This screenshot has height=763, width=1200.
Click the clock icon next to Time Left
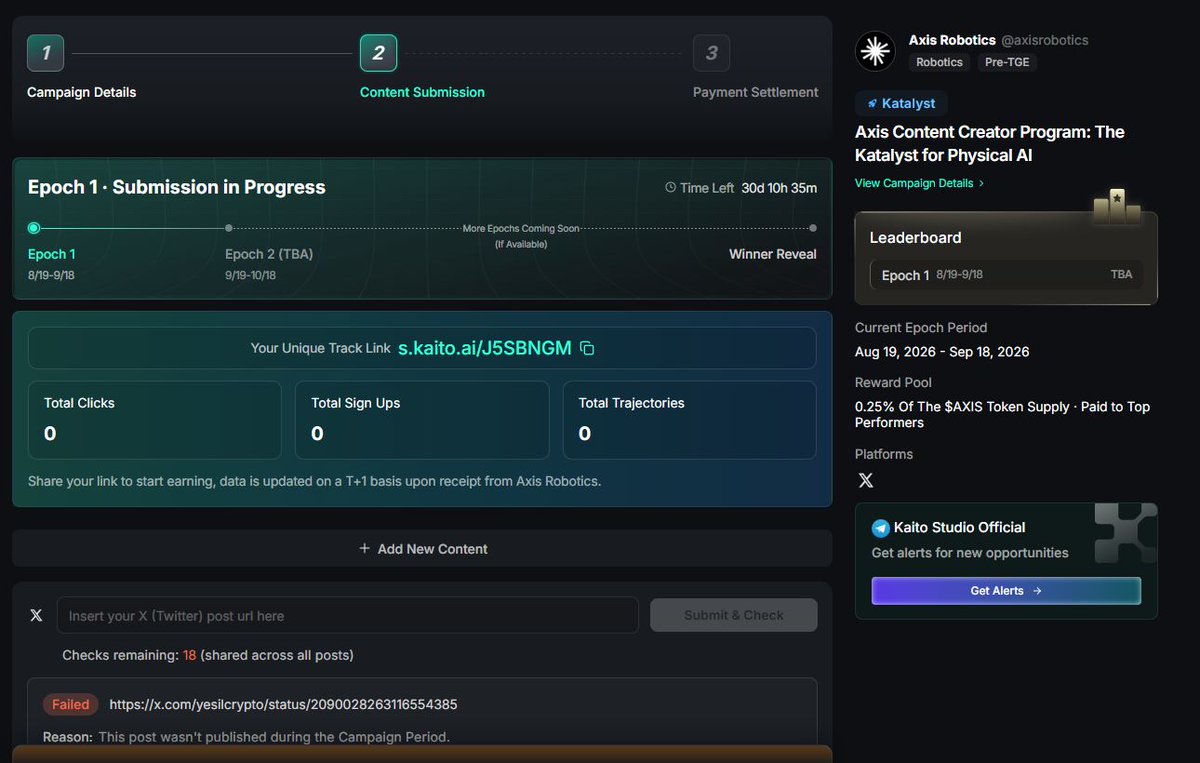[670, 188]
